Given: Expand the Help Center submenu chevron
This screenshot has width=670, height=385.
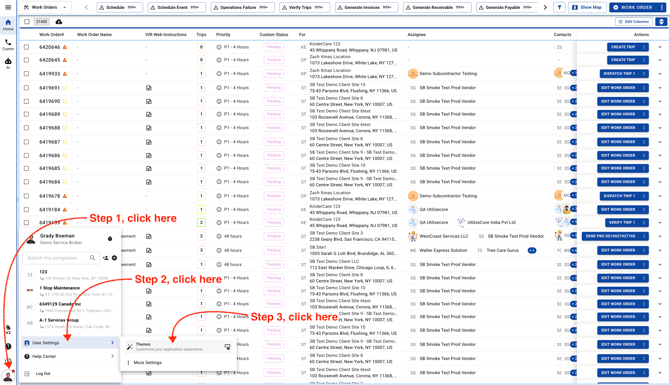Looking at the screenshot, I should pos(112,356).
